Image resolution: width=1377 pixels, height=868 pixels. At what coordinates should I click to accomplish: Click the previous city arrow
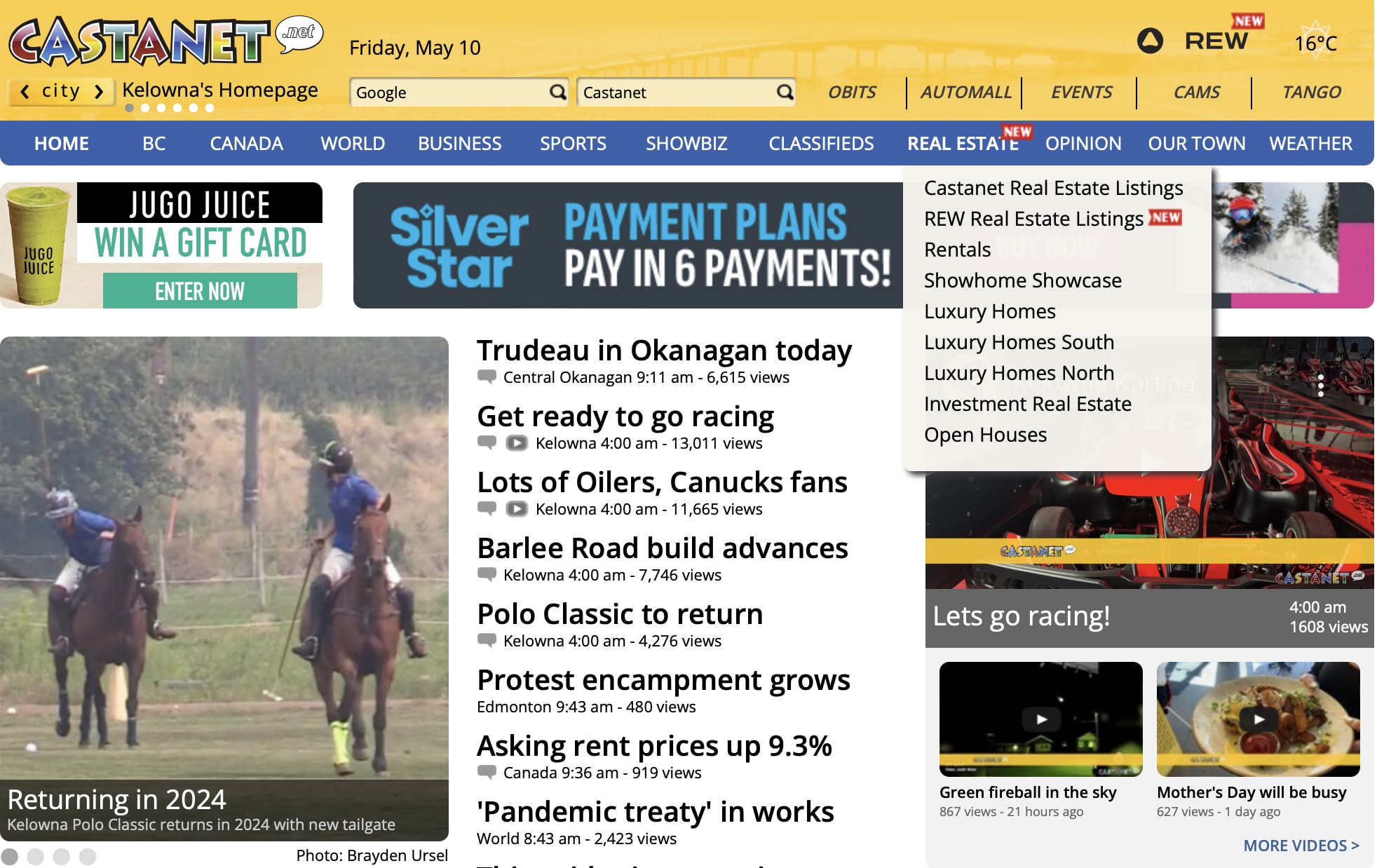pyautogui.click(x=25, y=92)
